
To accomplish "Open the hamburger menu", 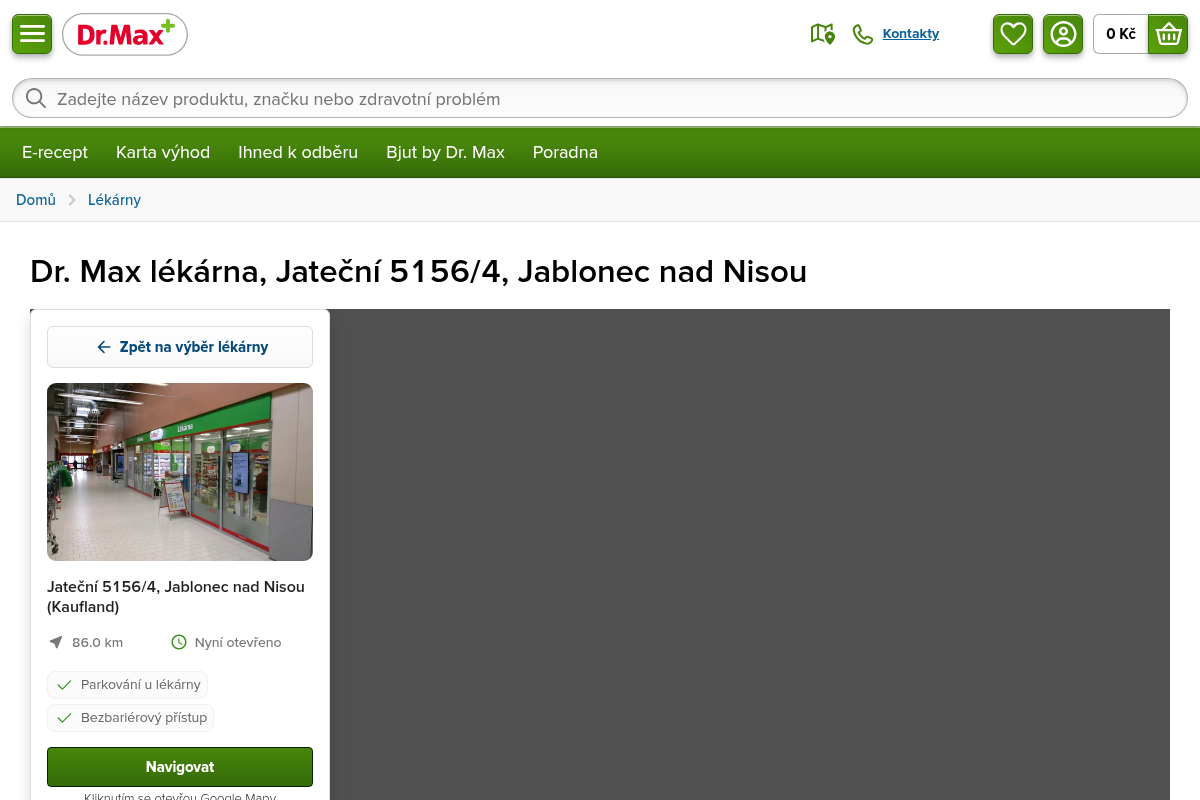I will tap(32, 34).
